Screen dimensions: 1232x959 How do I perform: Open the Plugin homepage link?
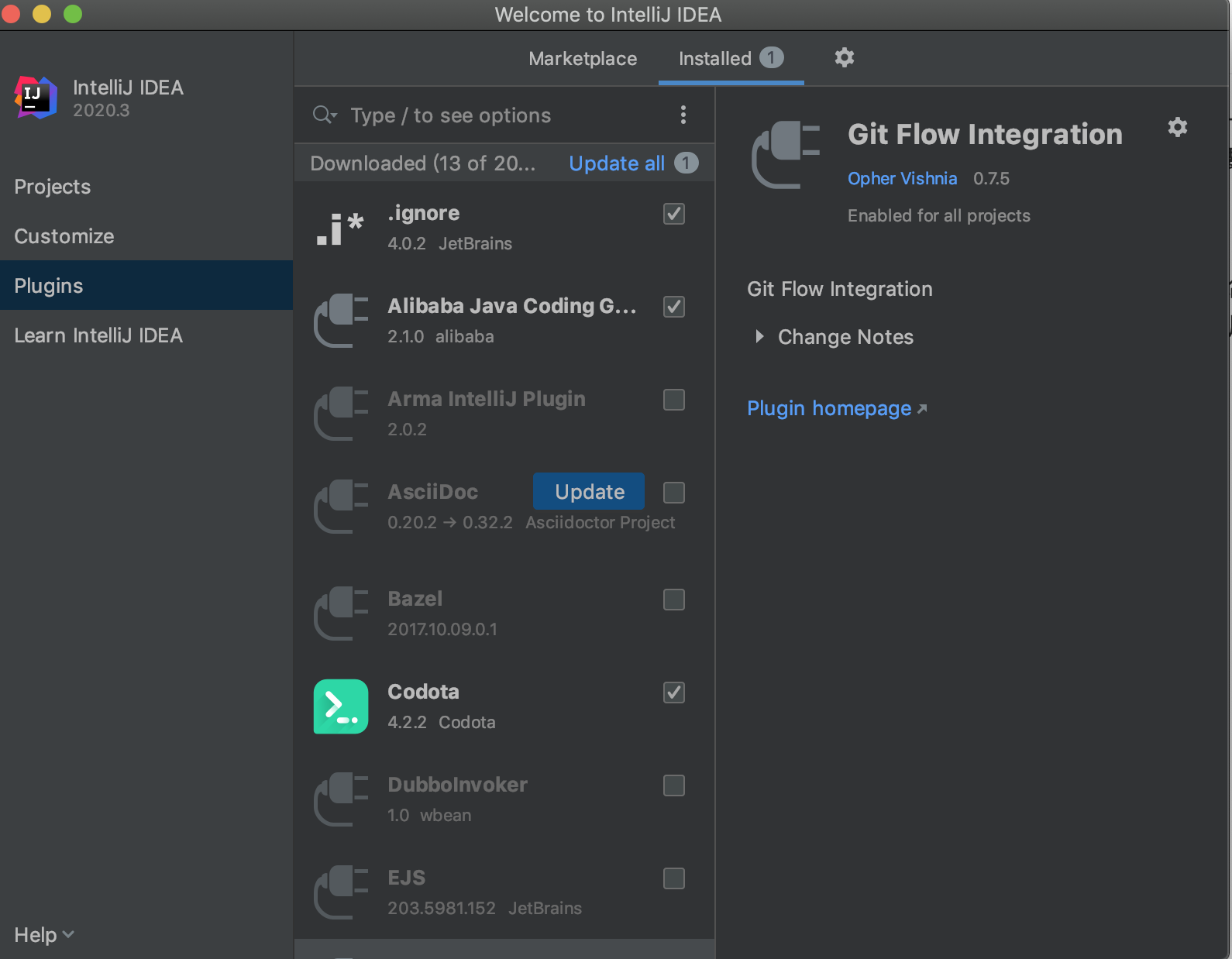(x=837, y=408)
